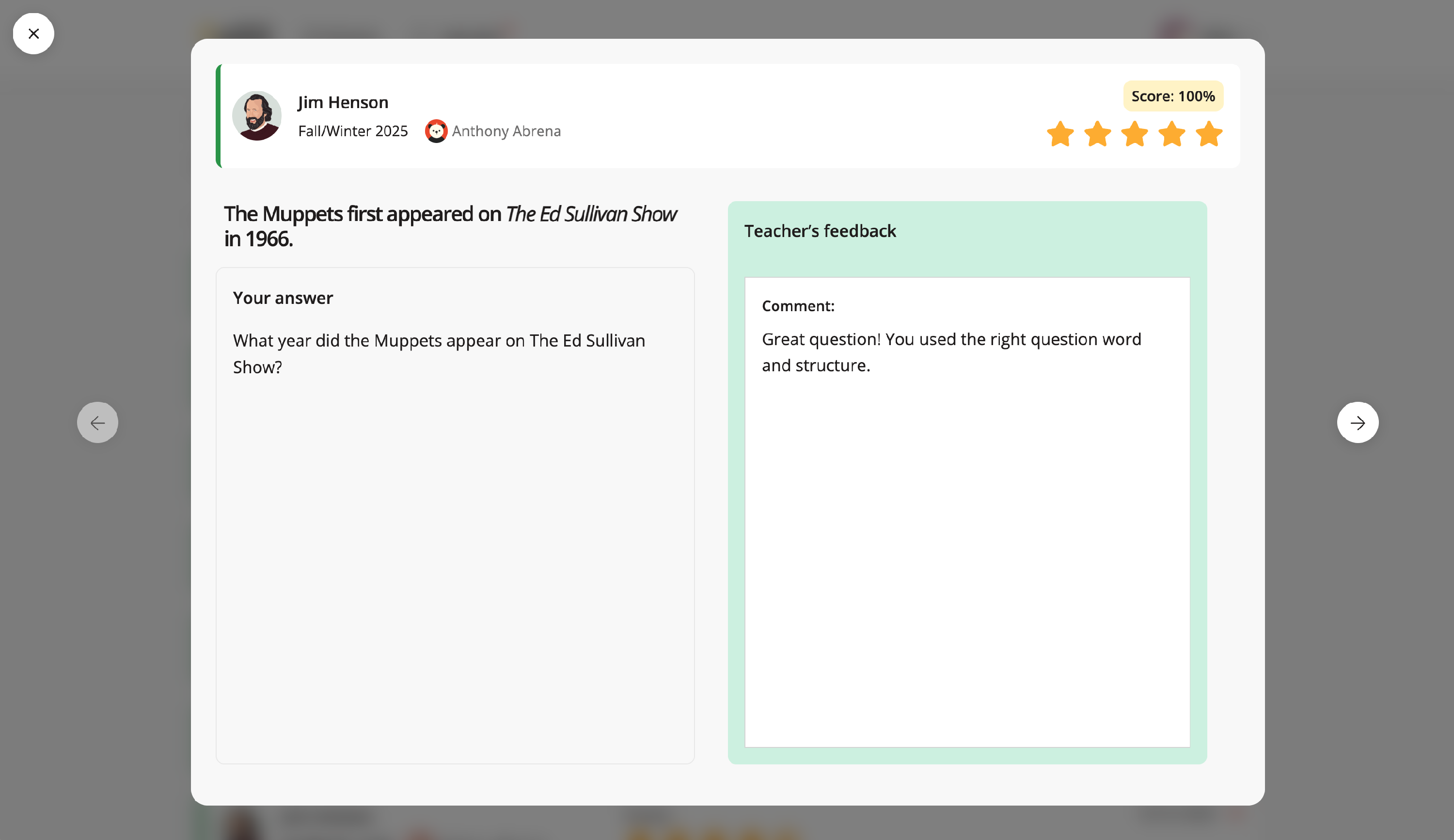This screenshot has height=840, width=1454.
Task: Click the Score: 100% badge
Action: (1172, 96)
